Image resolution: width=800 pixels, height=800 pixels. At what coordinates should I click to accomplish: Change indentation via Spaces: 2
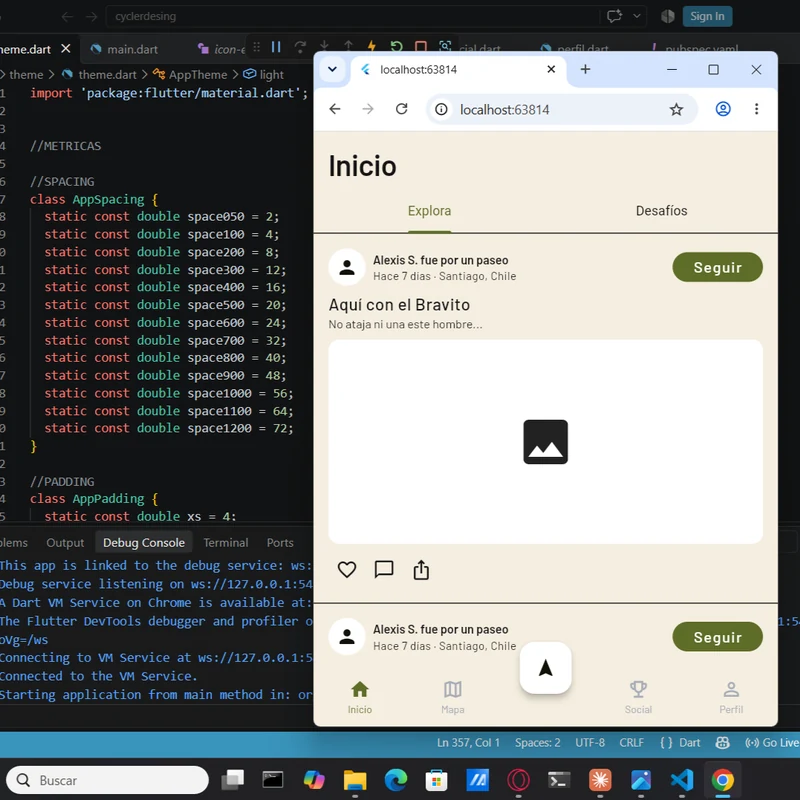[x=537, y=743]
